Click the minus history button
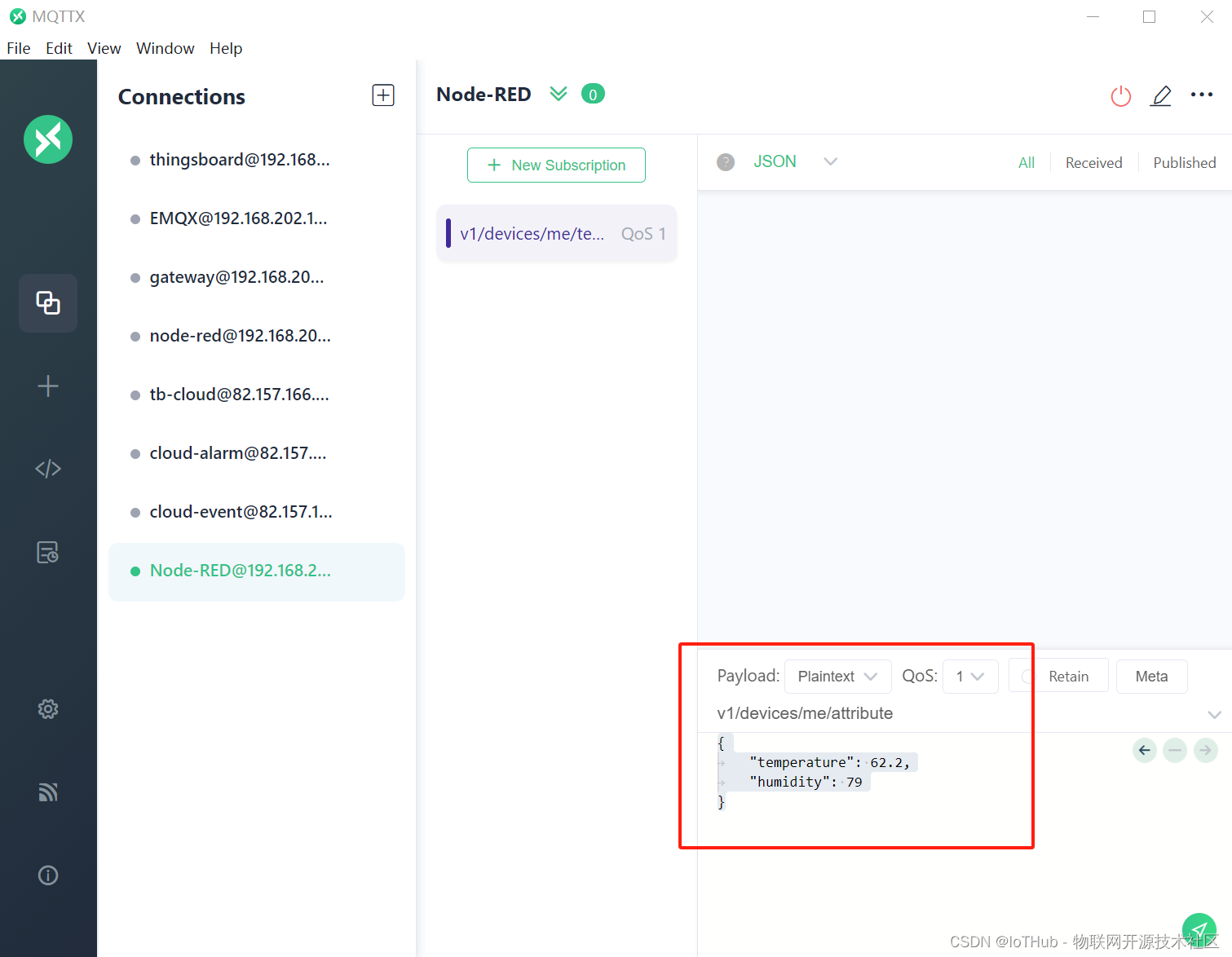 pos(1175,750)
